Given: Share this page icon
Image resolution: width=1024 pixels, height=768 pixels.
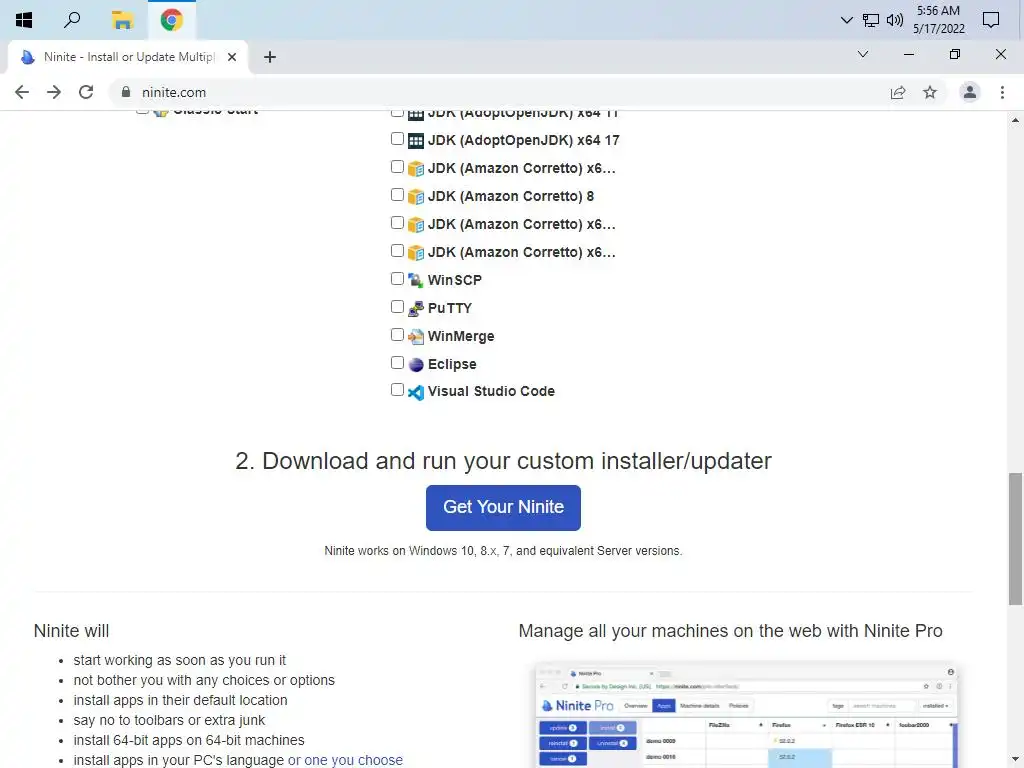Looking at the screenshot, I should coord(898,92).
